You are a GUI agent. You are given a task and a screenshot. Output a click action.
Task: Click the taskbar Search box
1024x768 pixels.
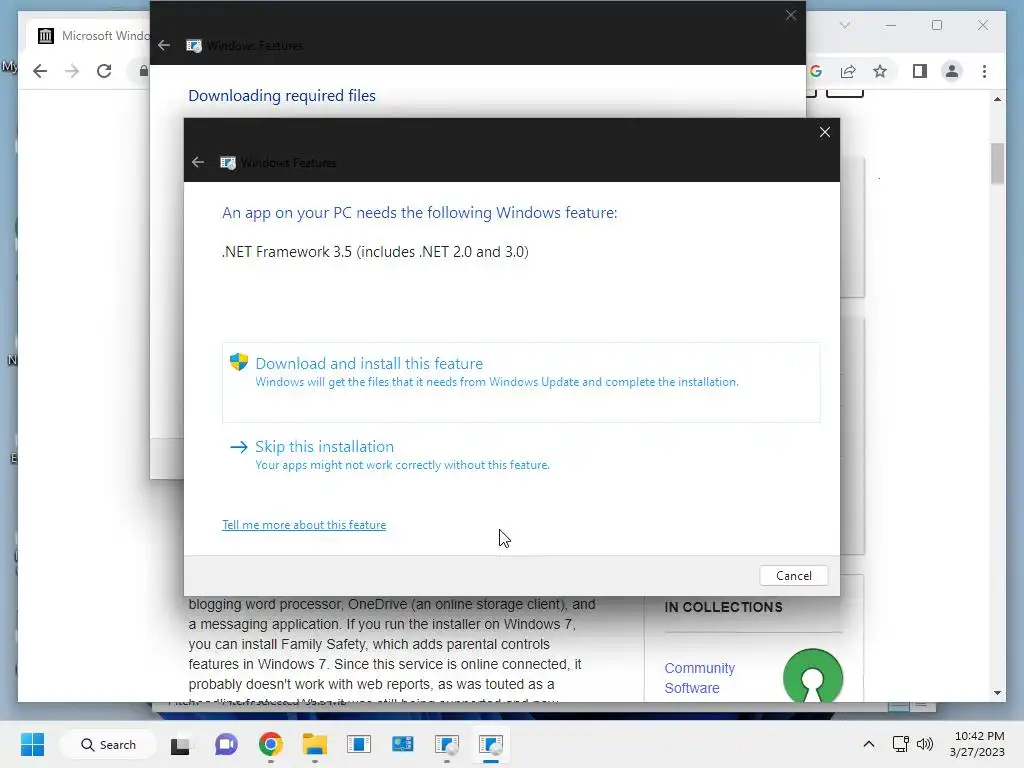tap(108, 744)
